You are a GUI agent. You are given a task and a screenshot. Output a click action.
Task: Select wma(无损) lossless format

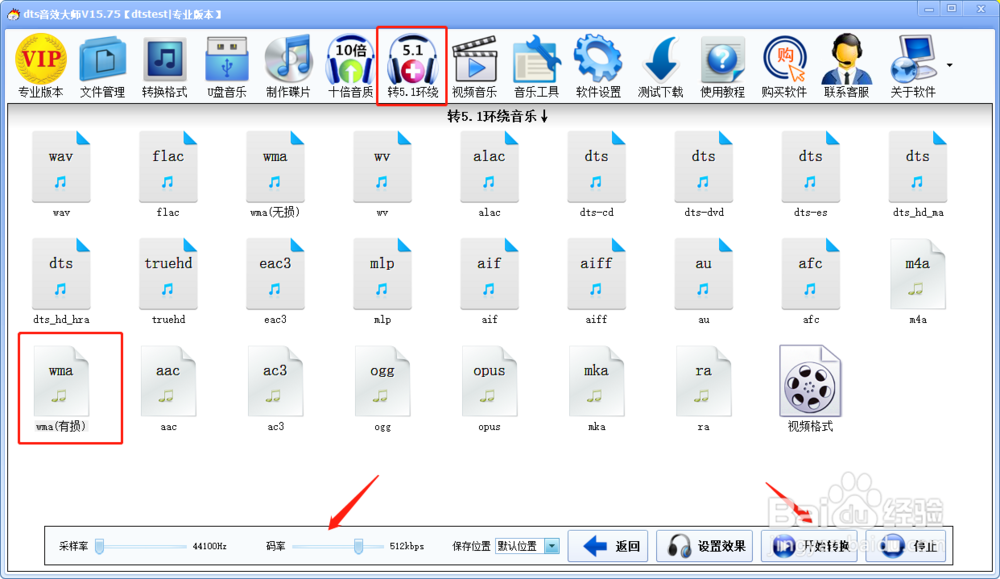pyautogui.click(x=275, y=175)
